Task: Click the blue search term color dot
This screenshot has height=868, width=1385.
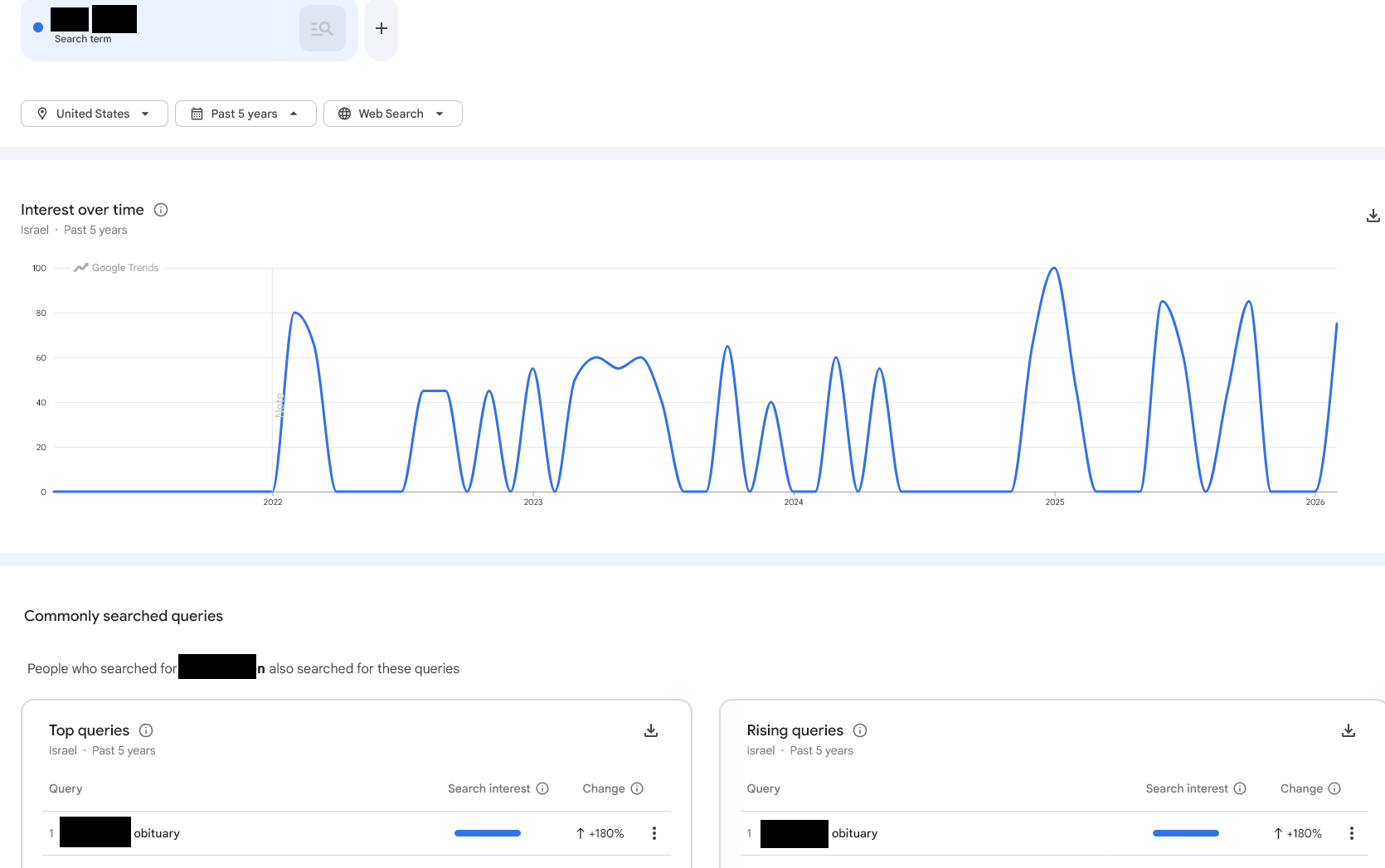Action: (38, 27)
